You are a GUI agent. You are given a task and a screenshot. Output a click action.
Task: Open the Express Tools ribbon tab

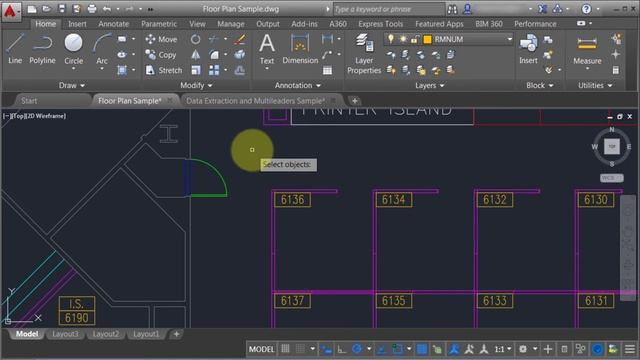click(380, 24)
